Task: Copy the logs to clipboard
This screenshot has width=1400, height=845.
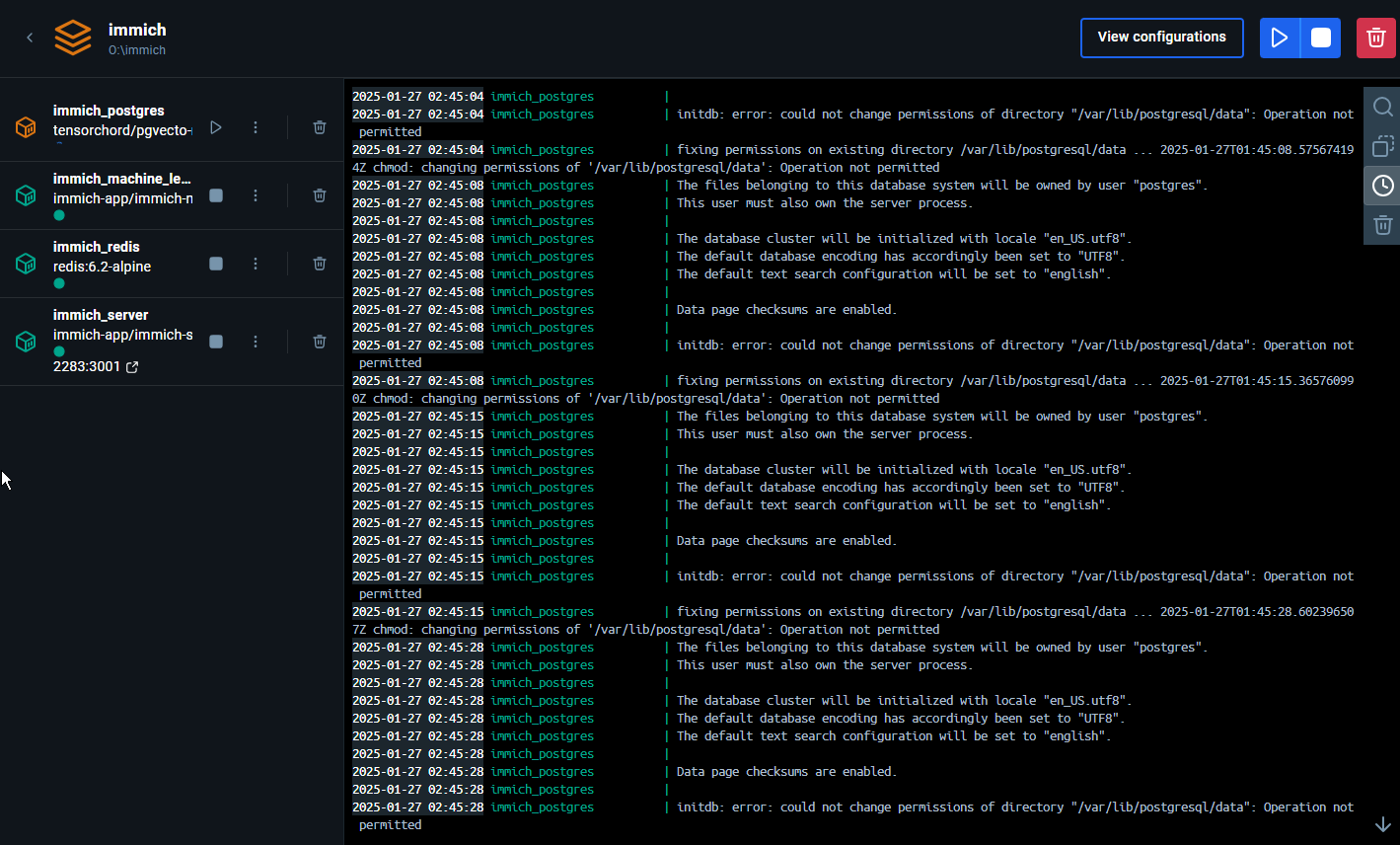Action: click(1382, 146)
